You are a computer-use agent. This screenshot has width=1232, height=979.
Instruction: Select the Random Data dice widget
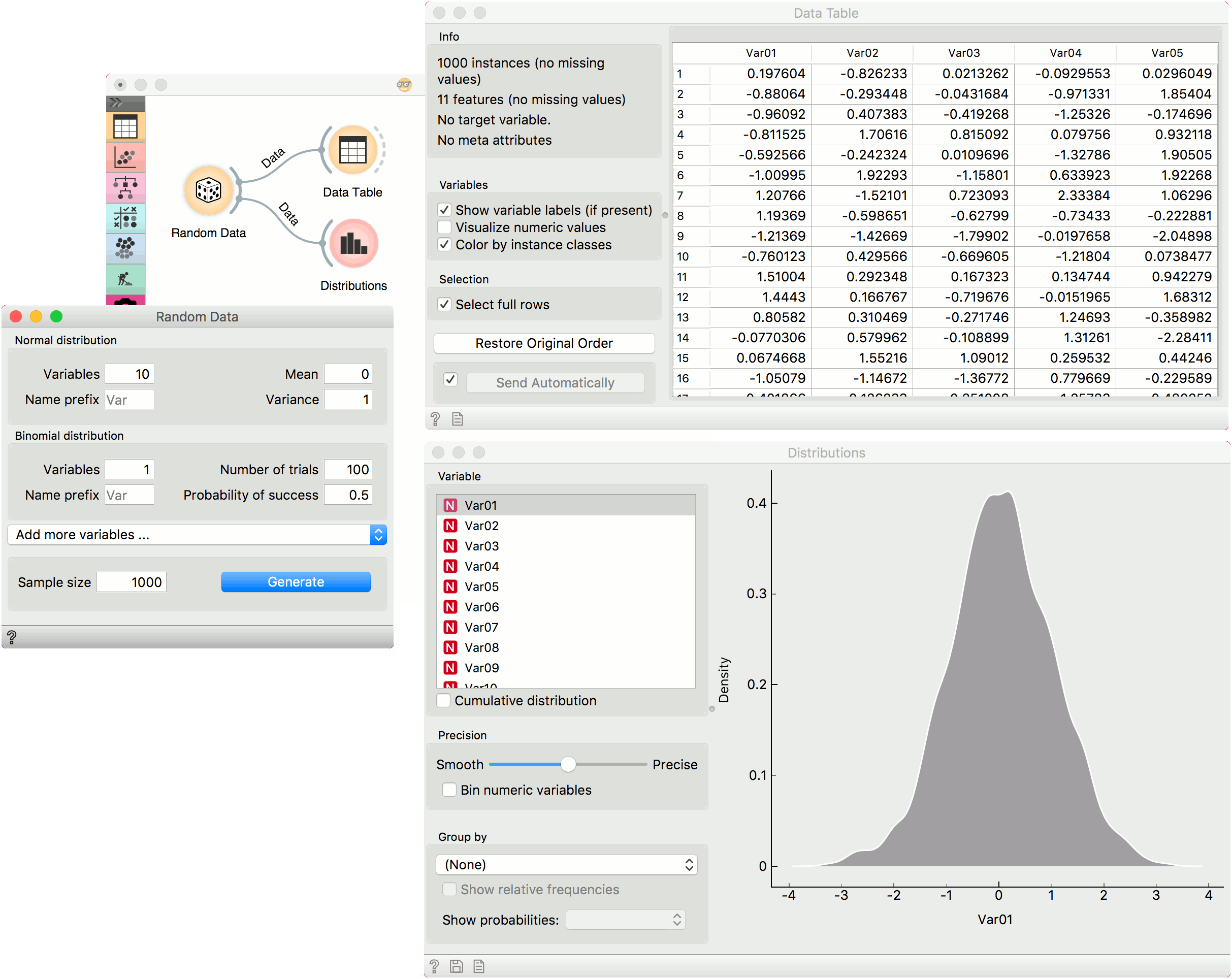tap(209, 190)
